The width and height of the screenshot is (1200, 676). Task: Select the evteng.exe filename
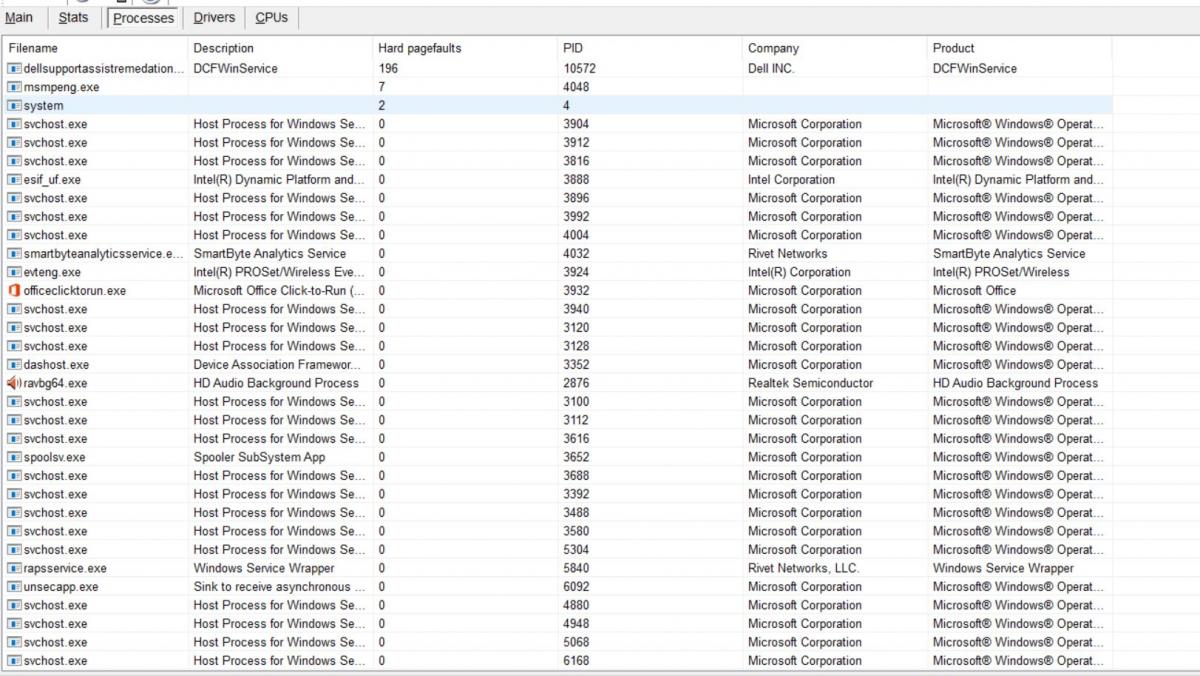[x=52, y=272]
